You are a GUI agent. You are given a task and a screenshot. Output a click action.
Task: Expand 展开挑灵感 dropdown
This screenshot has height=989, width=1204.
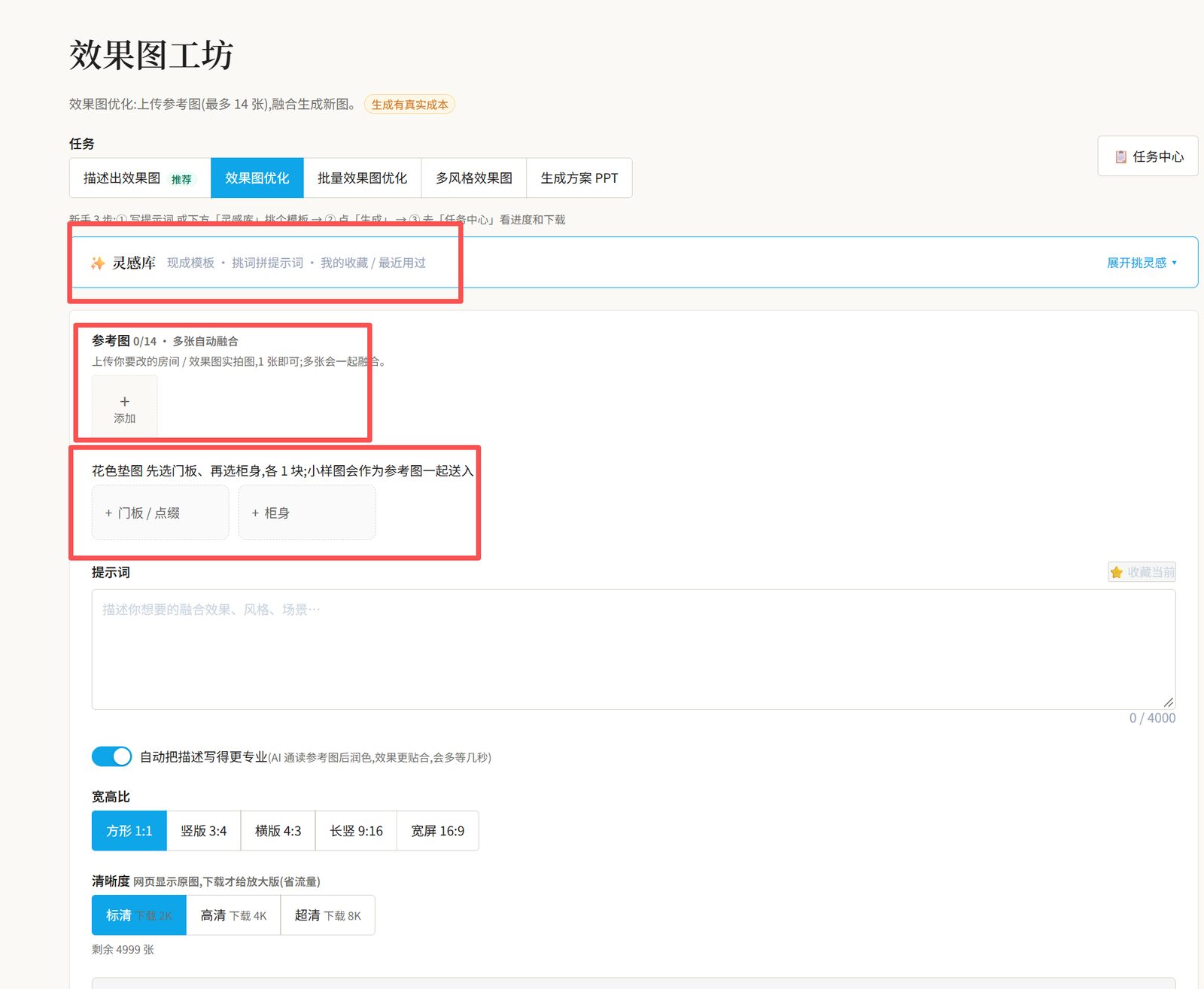click(x=1142, y=263)
